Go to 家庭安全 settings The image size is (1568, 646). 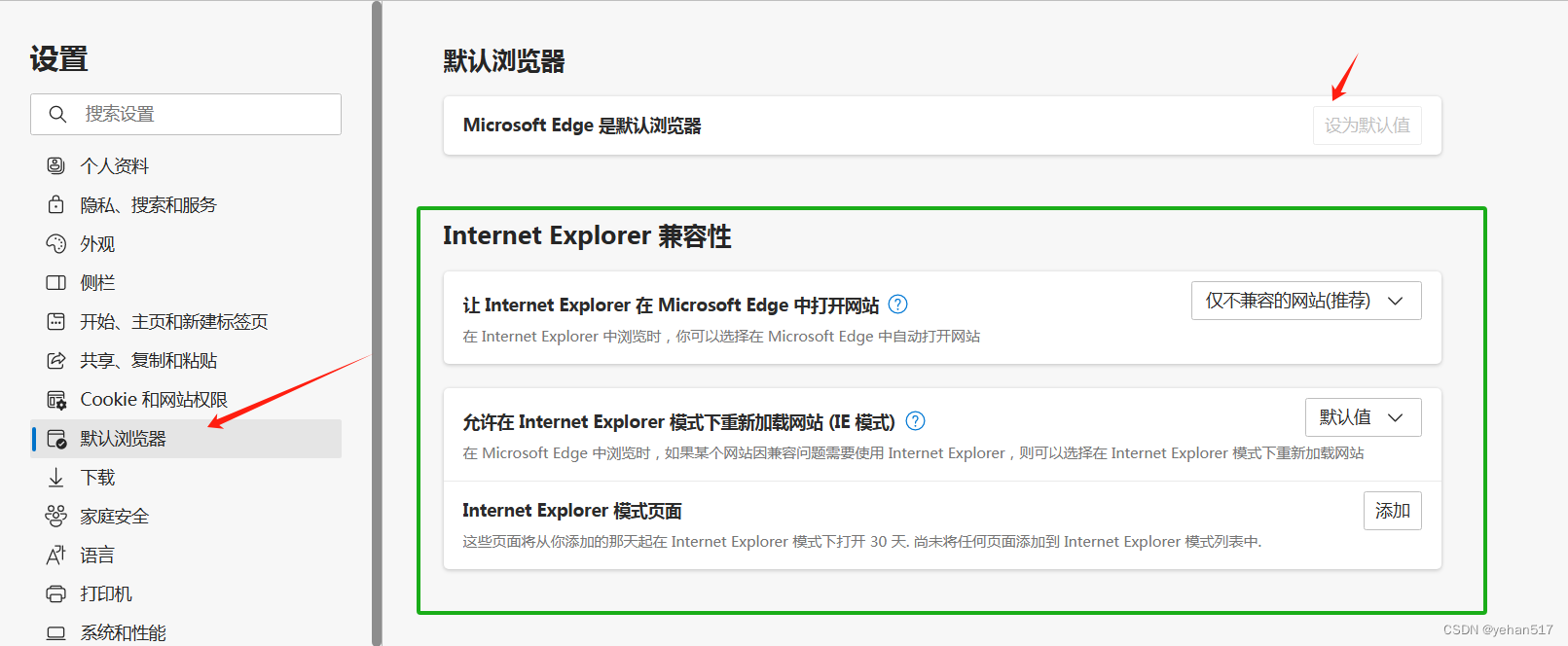pos(187,516)
